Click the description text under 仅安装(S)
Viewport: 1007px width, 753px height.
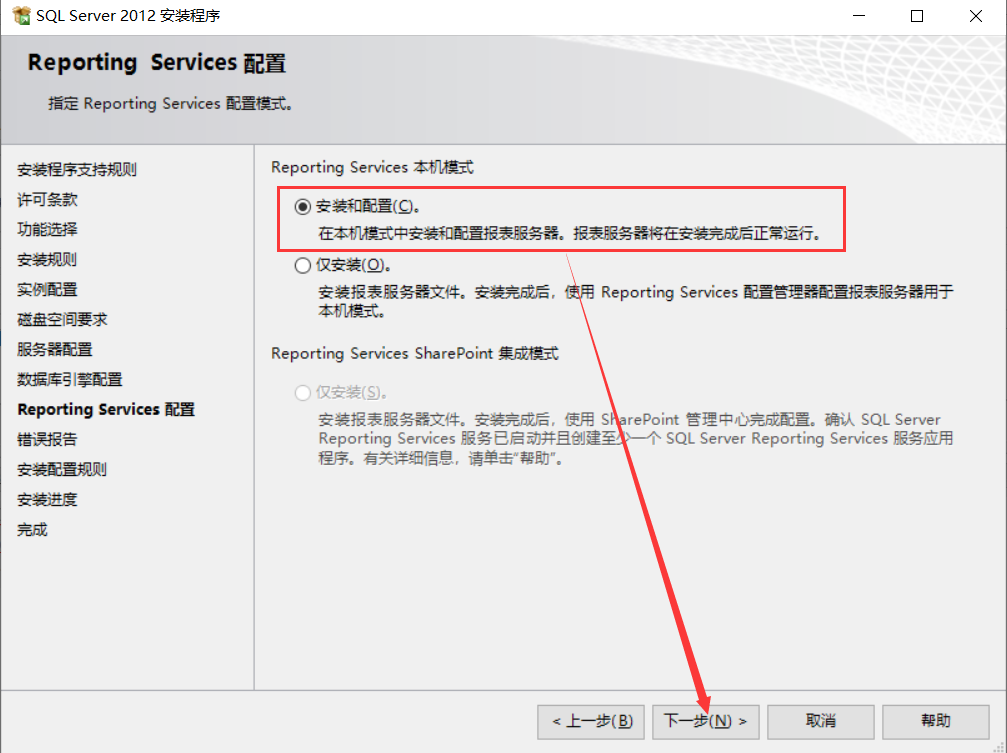636,439
